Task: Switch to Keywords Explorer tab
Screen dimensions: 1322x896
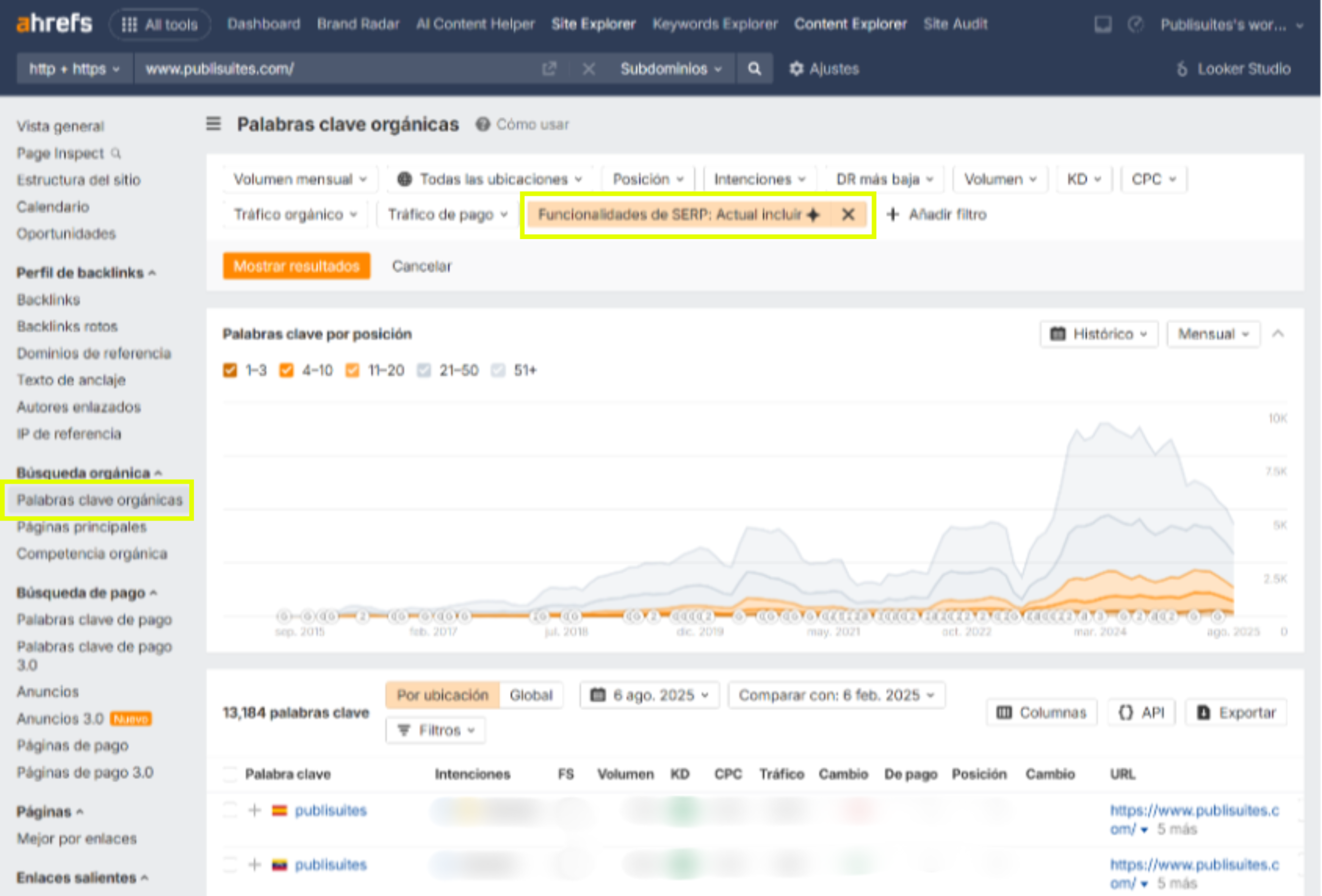Action: [715, 24]
